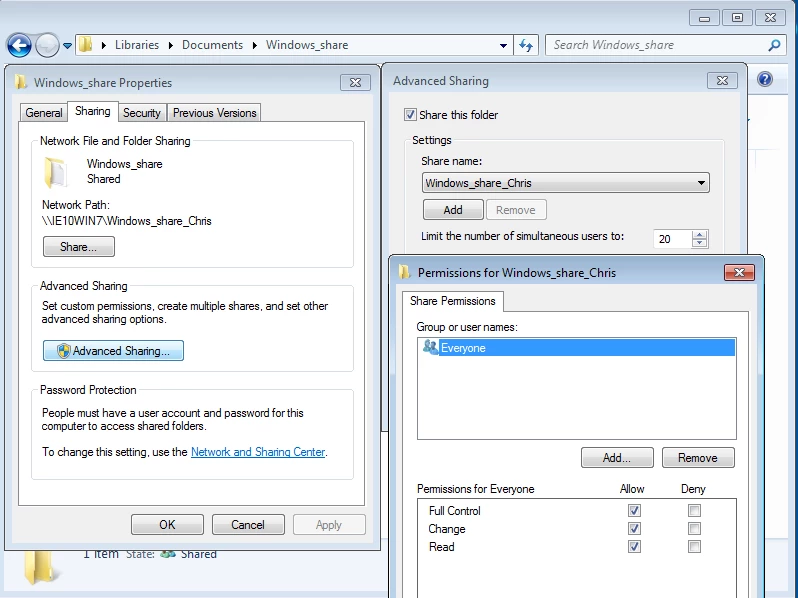Expand the arrow after Libraries breadcrumb
798x598 pixels.
pyautogui.click(x=171, y=45)
